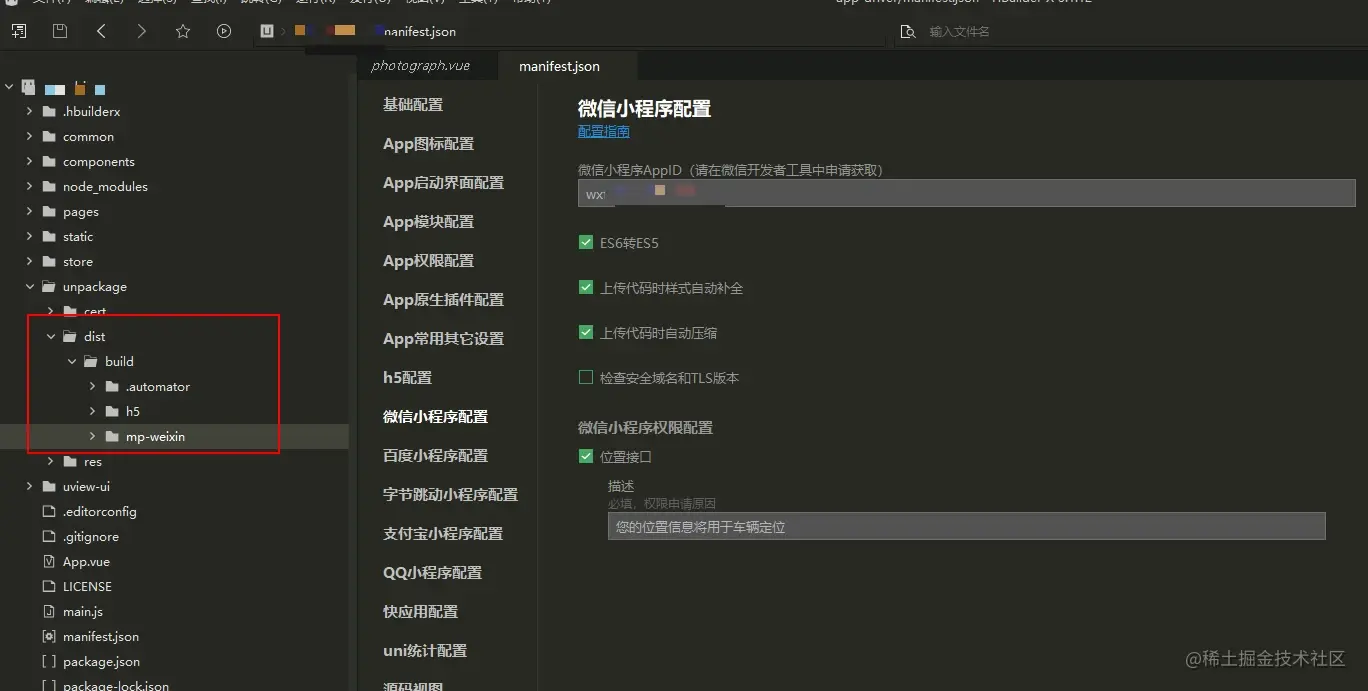Click the .editorconfig file icon
Viewport: 1368px width, 691px height.
pos(49,511)
